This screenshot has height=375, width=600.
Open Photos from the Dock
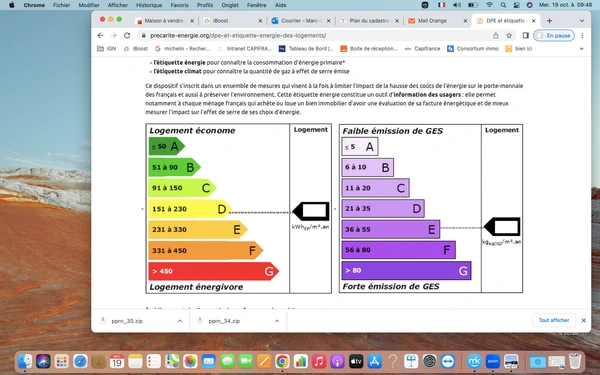190,361
